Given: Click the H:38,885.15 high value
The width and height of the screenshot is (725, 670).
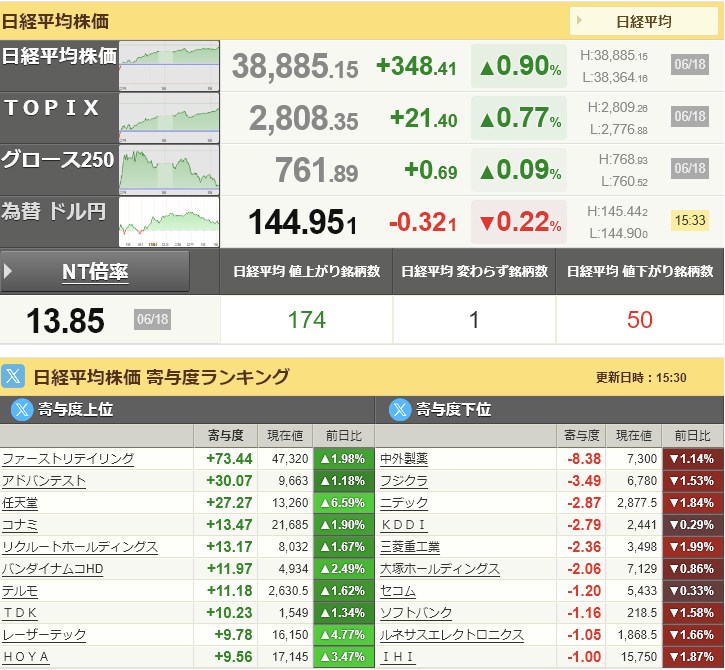Looking at the screenshot, I should [x=614, y=56].
